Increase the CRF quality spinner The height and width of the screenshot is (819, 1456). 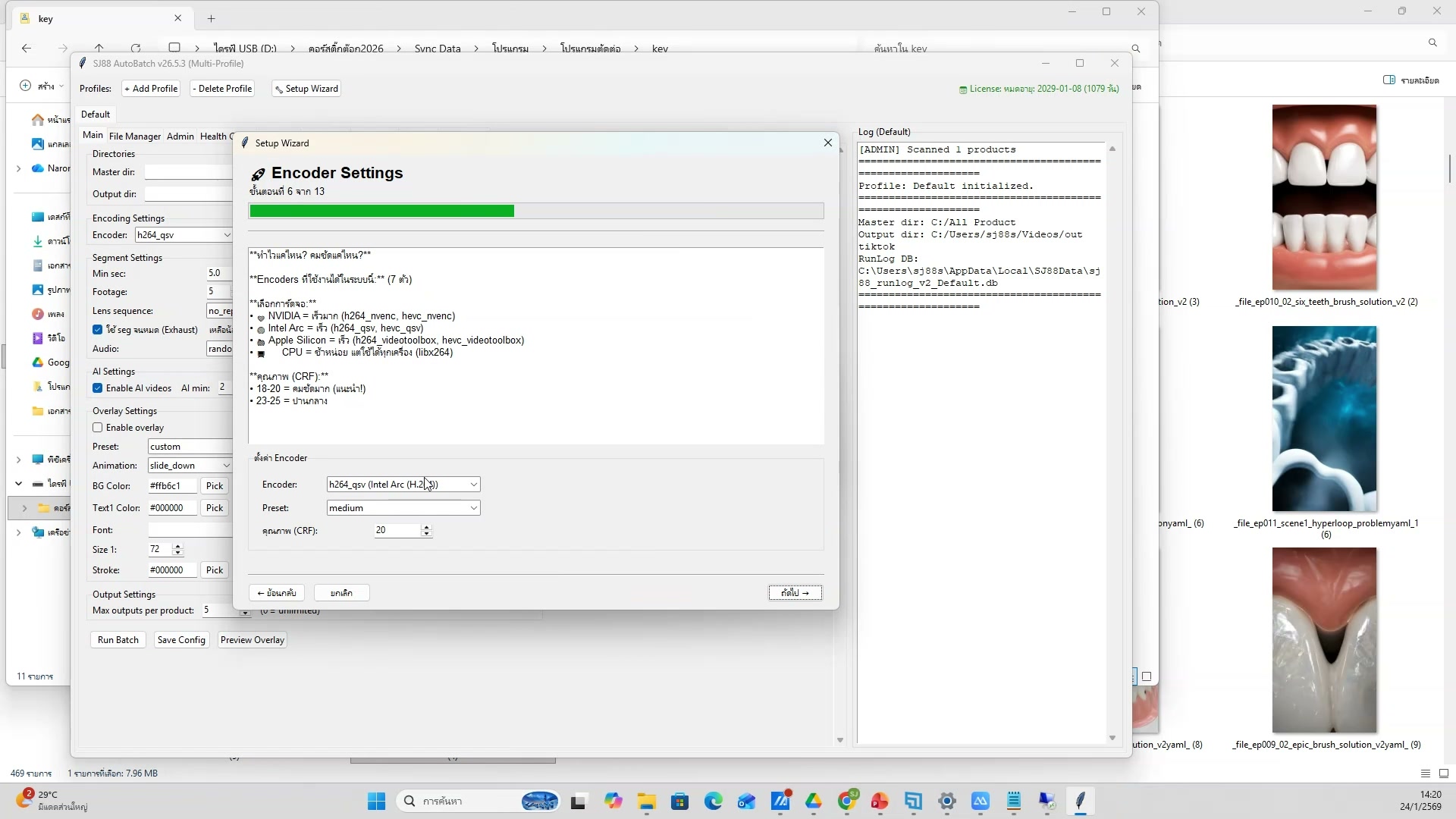tap(426, 527)
